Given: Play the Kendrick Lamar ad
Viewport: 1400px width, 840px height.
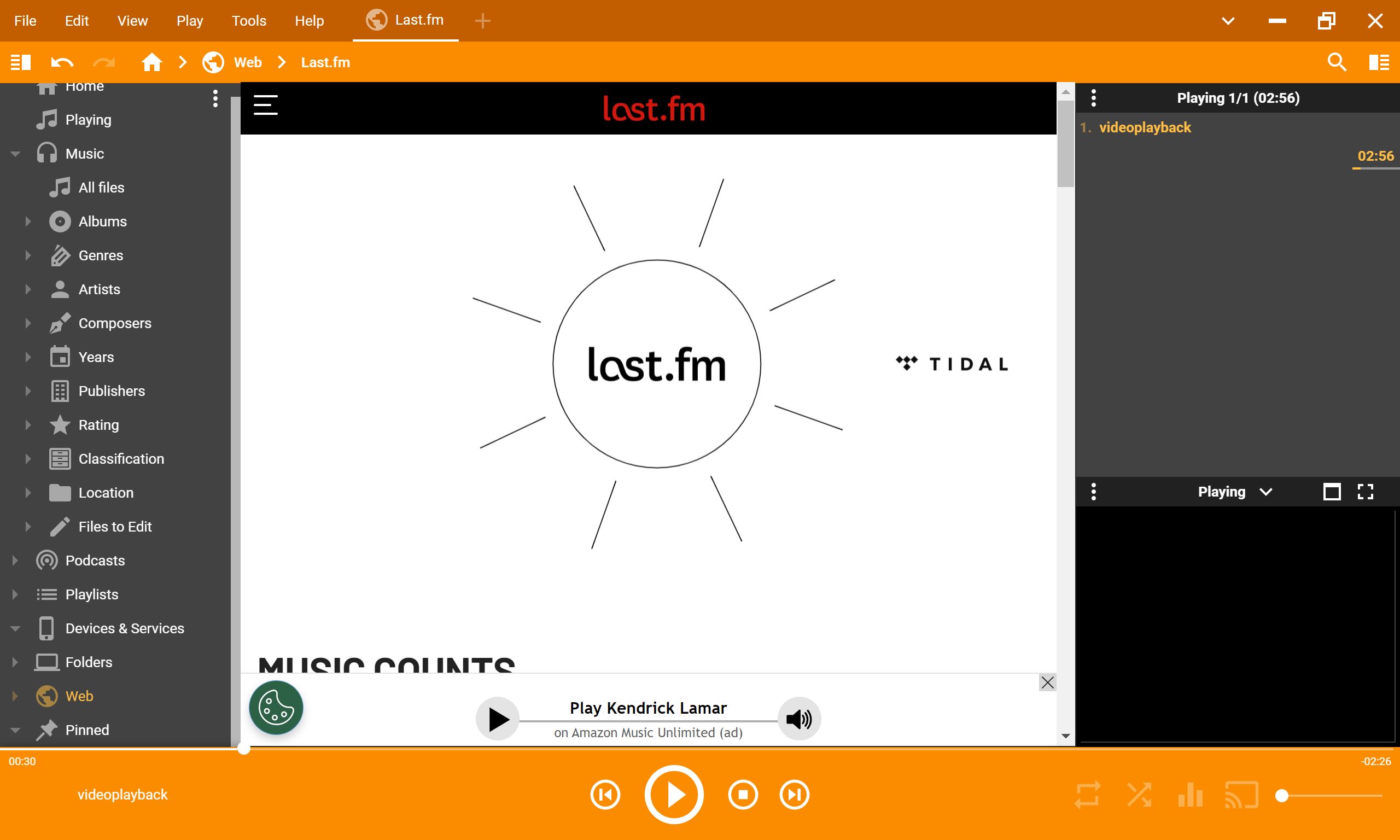Looking at the screenshot, I should 498,719.
